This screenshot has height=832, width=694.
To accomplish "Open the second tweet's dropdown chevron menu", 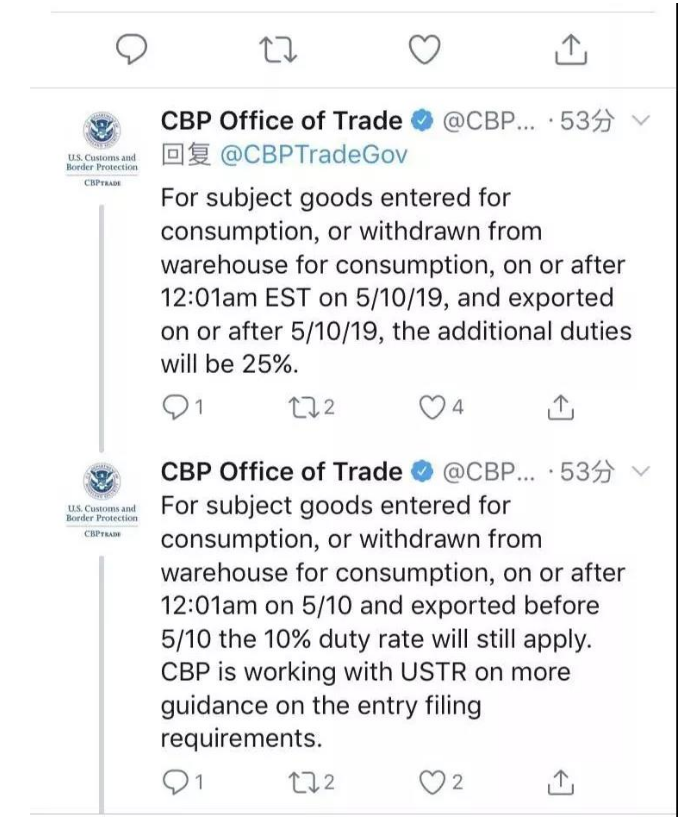I will click(x=643, y=470).
